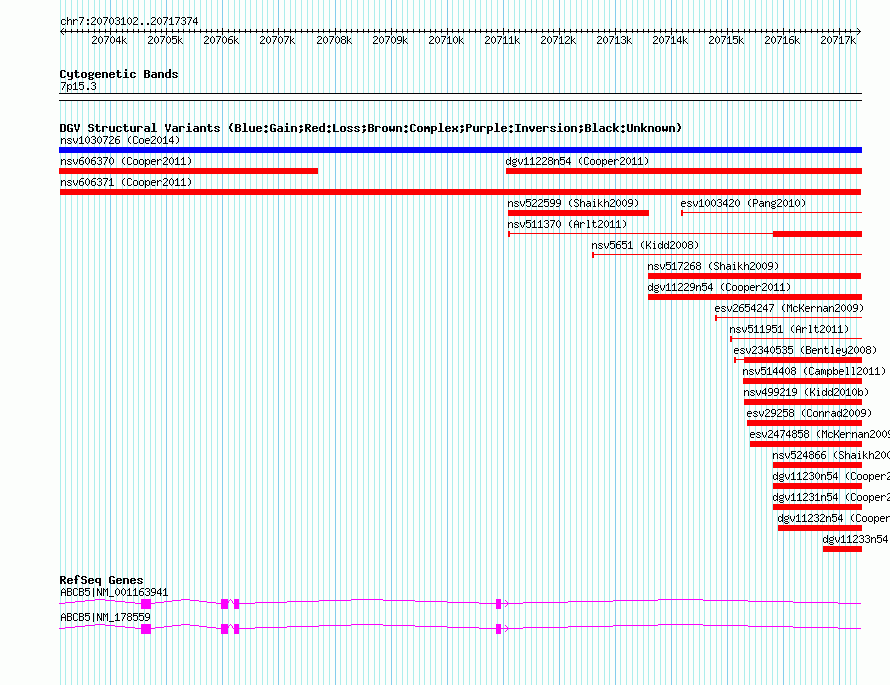This screenshot has height=685, width=890.
Task: Click the red nsv522599 loss bar
Action: (578, 213)
